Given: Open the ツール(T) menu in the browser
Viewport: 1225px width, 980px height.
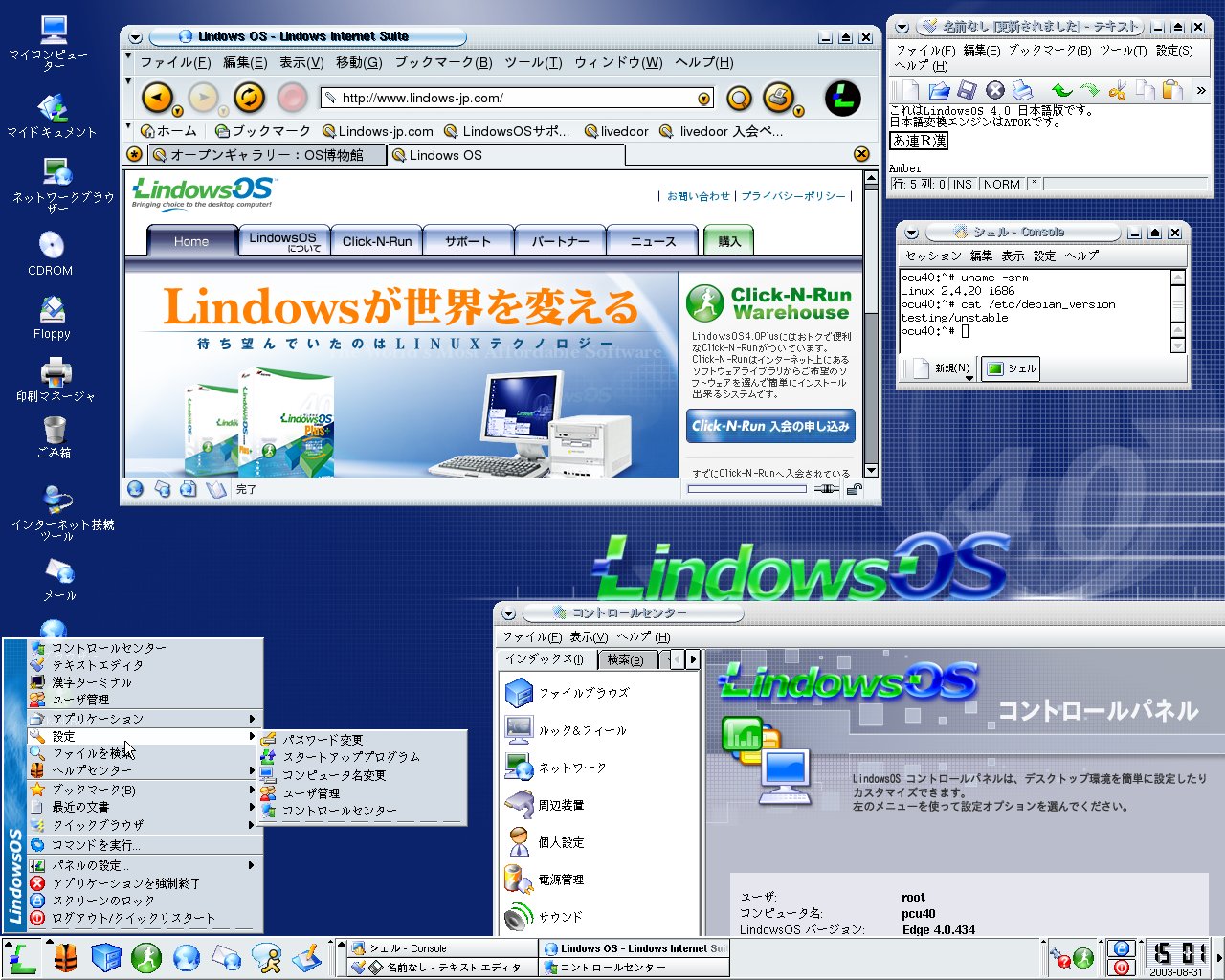Looking at the screenshot, I should [533, 62].
